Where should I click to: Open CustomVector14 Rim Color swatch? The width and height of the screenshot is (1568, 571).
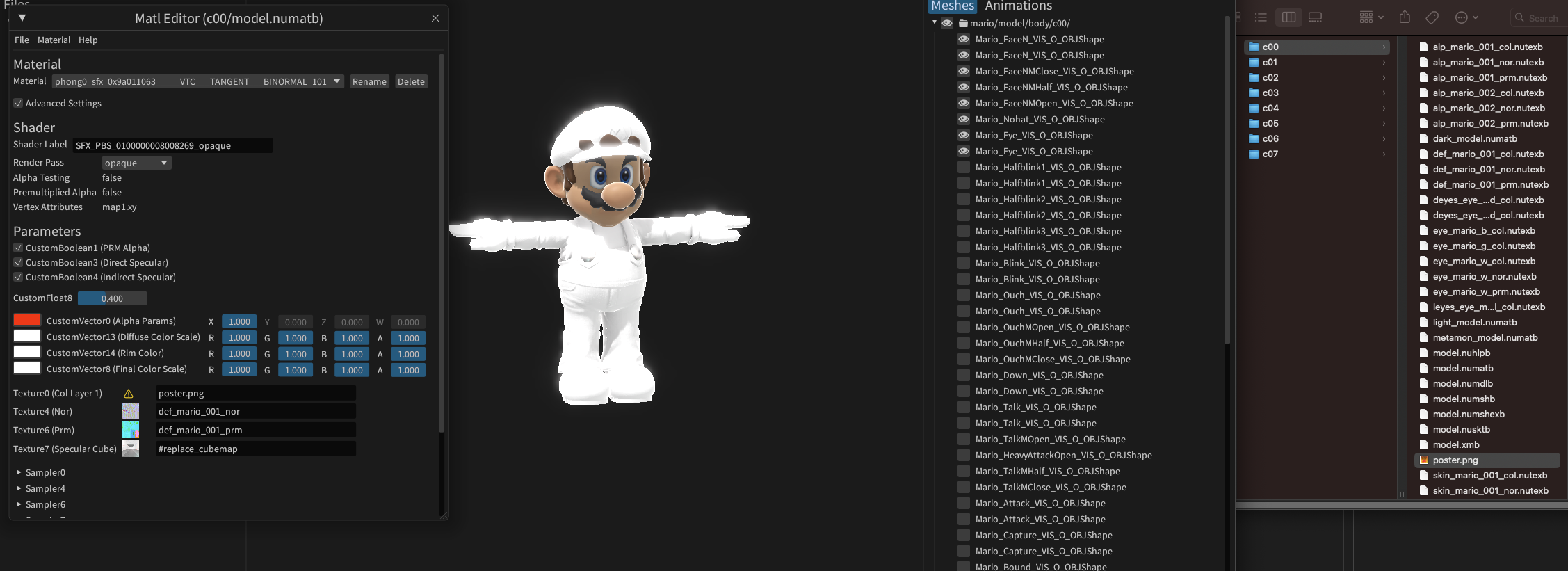[27, 352]
